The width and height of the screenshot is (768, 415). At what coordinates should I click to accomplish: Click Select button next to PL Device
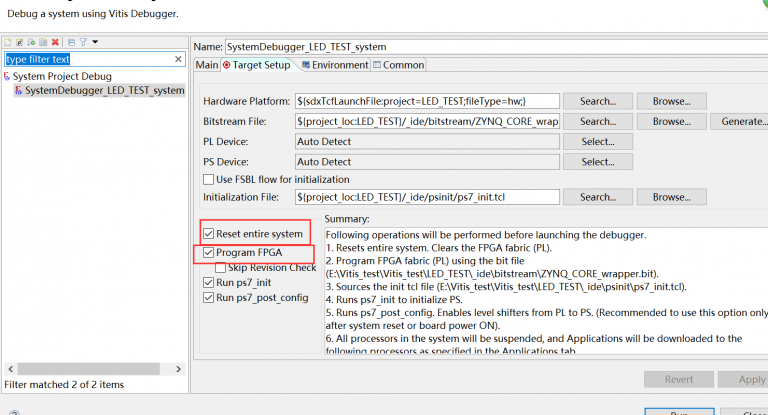(597, 141)
